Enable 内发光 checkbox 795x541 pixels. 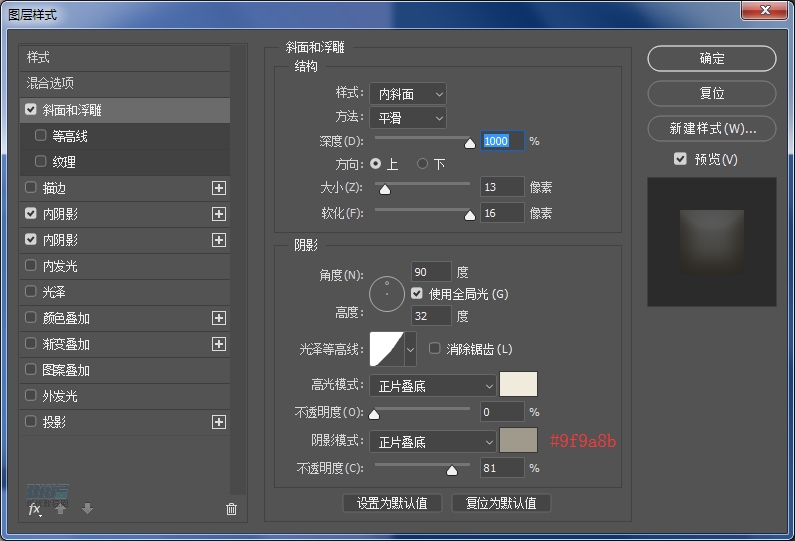point(31,265)
